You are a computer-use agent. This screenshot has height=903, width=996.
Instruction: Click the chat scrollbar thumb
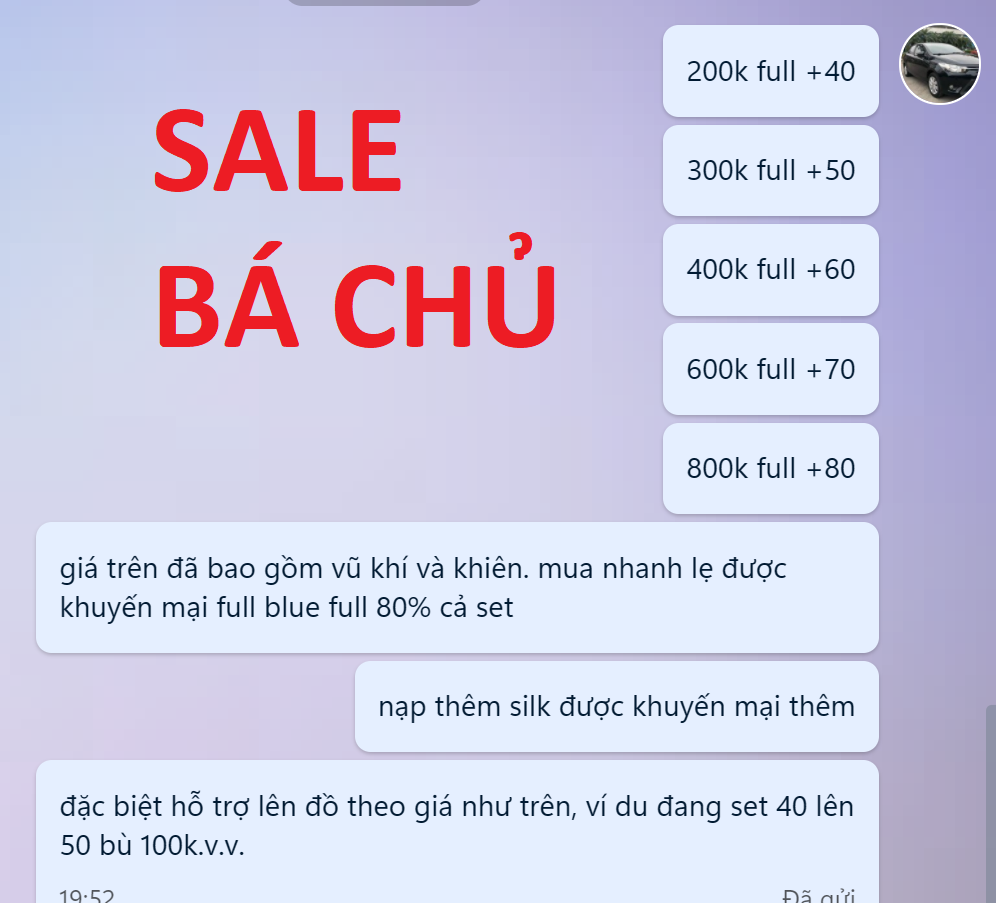tap(990, 804)
